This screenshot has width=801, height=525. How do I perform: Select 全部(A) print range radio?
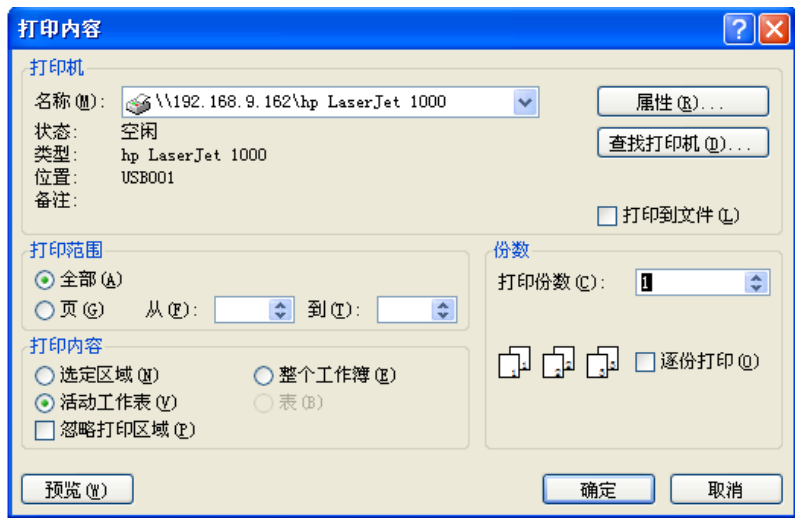click(44, 280)
